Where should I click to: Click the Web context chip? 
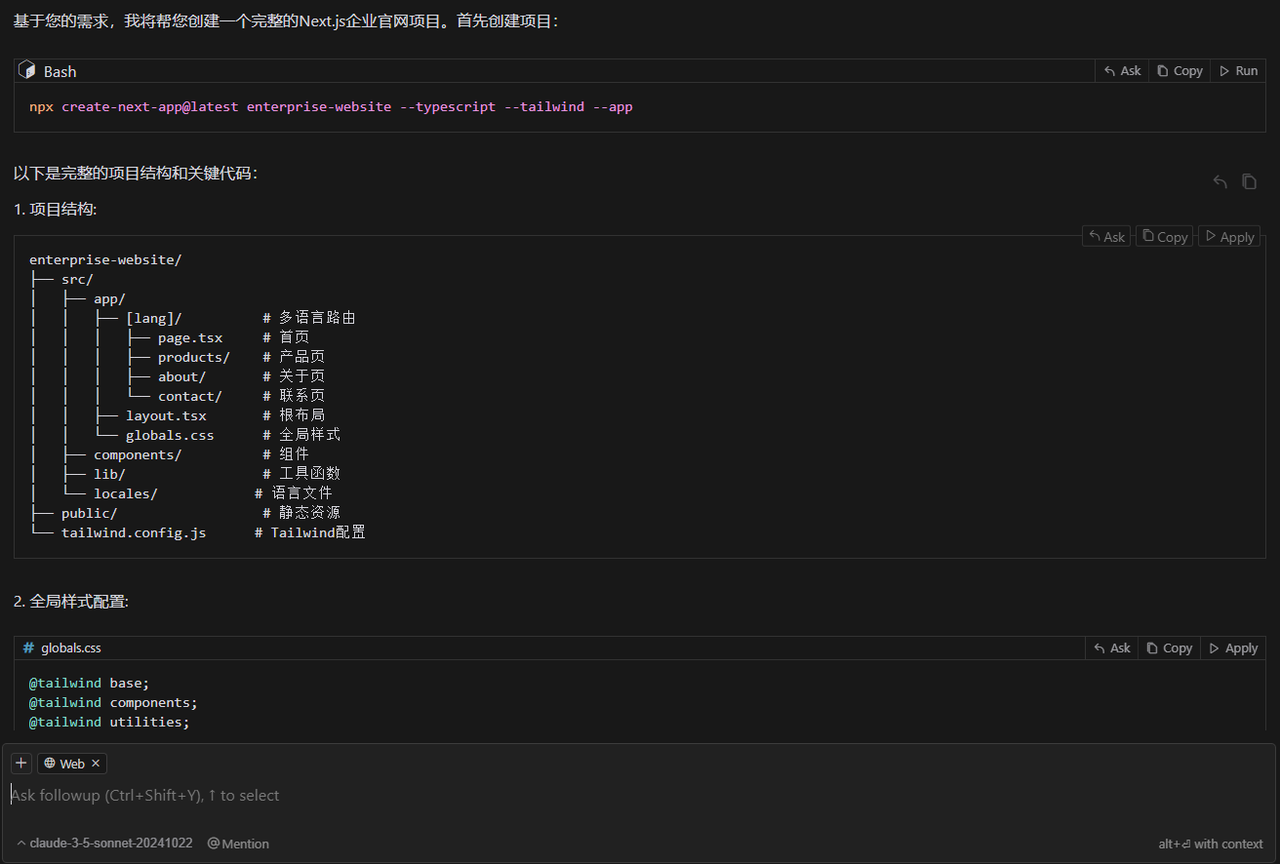[72, 763]
